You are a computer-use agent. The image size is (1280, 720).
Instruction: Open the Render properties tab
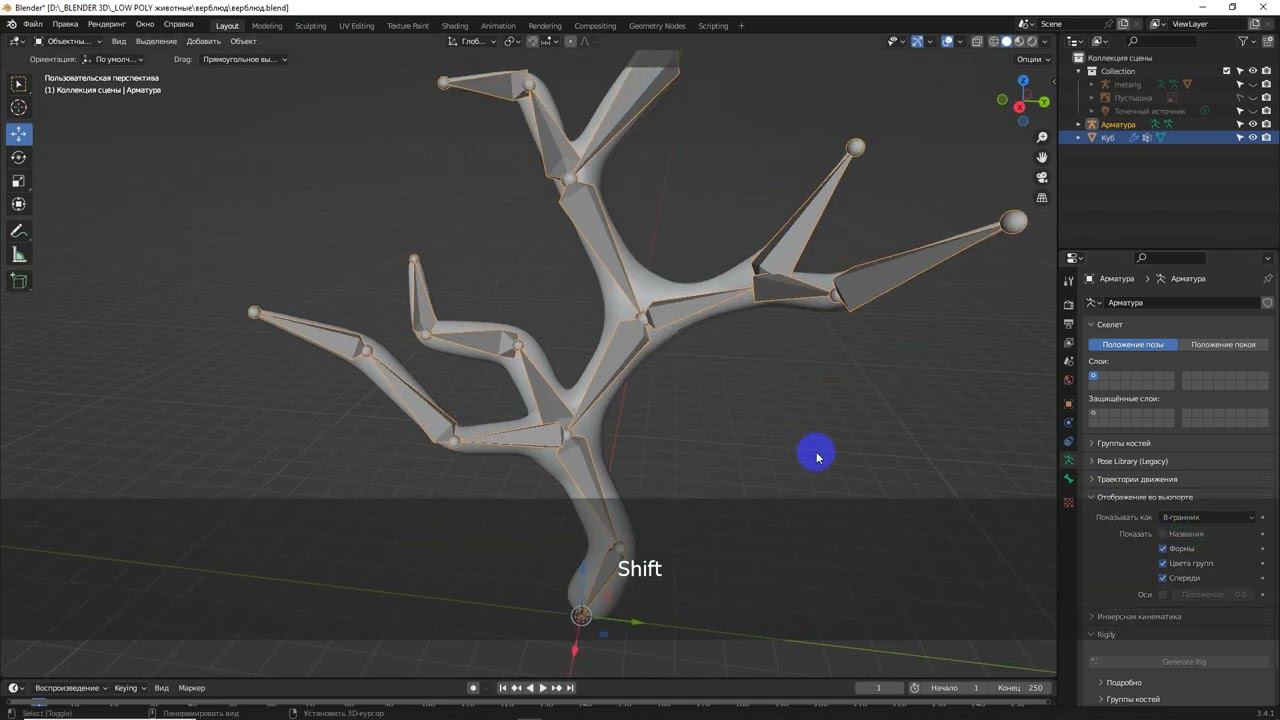tap(1069, 304)
